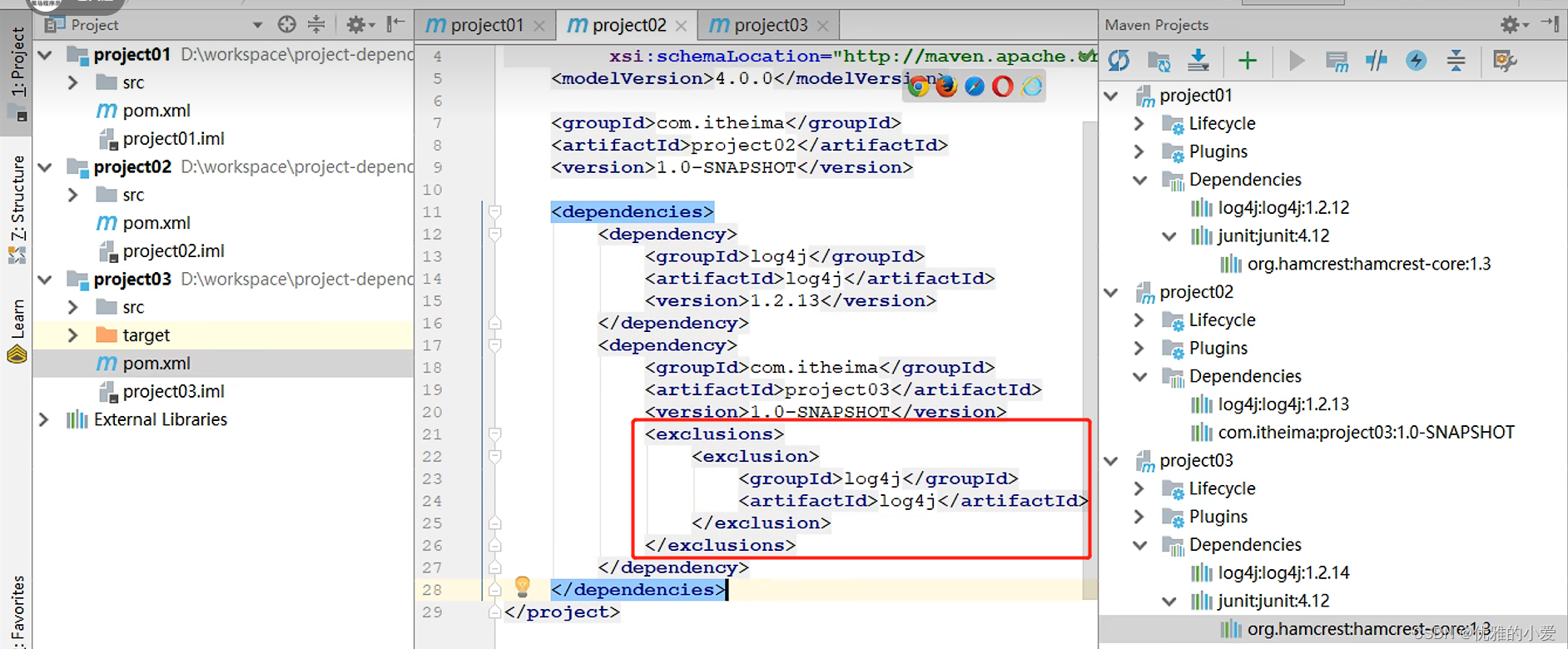The height and width of the screenshot is (649, 1568).
Task: Open in Internet Explorer browser icon
Action: (1031, 87)
